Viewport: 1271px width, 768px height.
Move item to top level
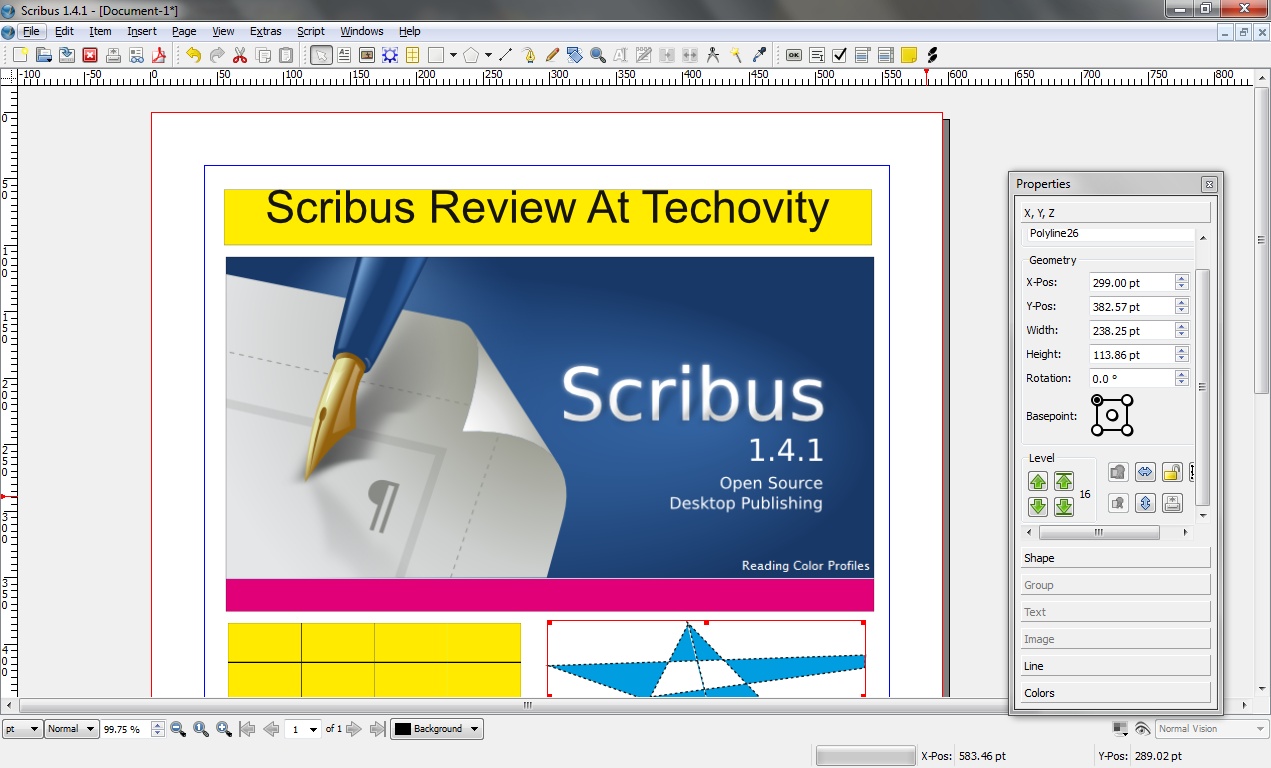click(1064, 482)
